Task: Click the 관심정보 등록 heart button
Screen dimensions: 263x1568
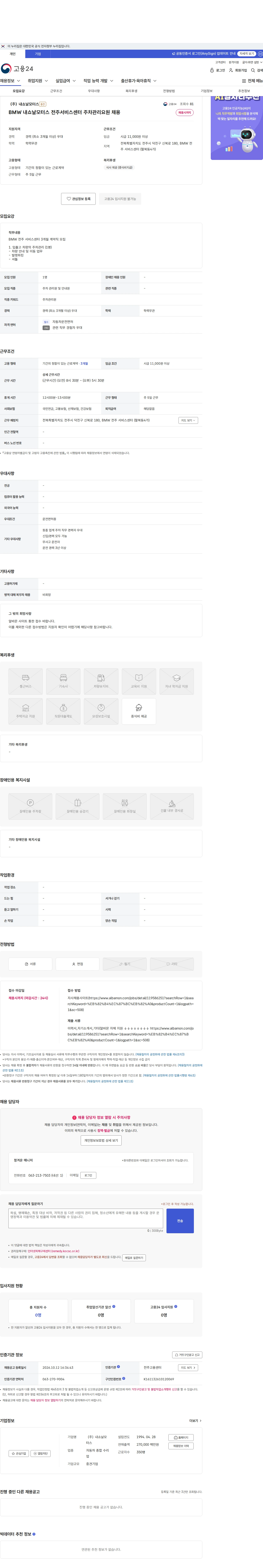Action: [79, 198]
